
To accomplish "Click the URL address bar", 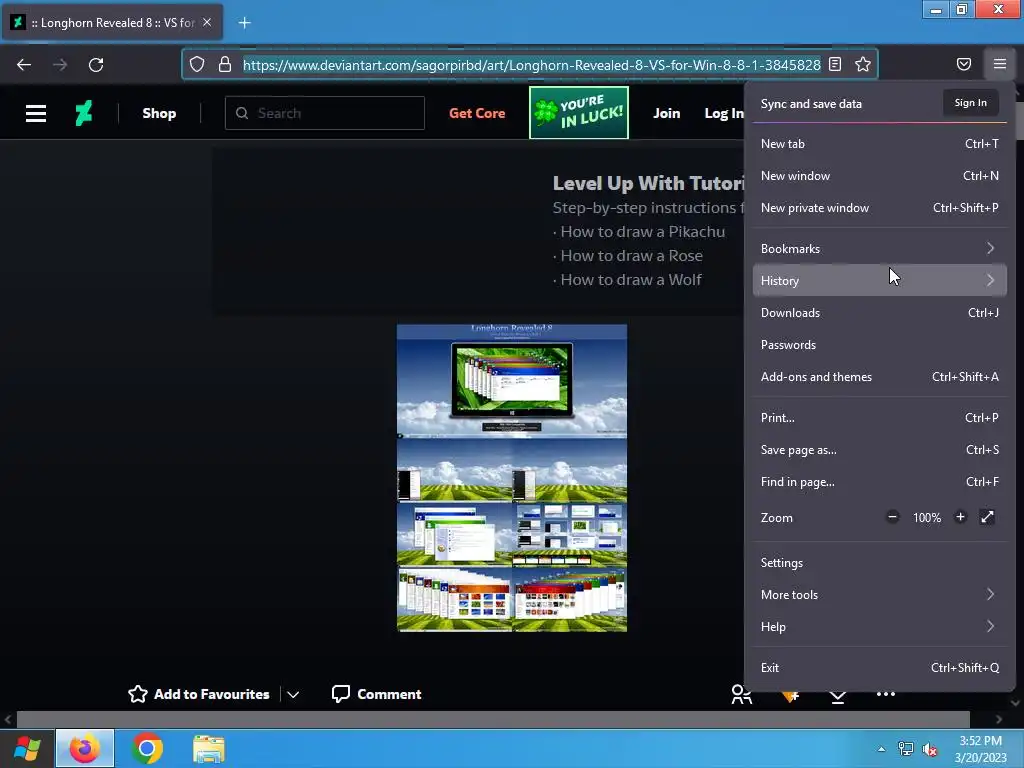I will [x=532, y=65].
